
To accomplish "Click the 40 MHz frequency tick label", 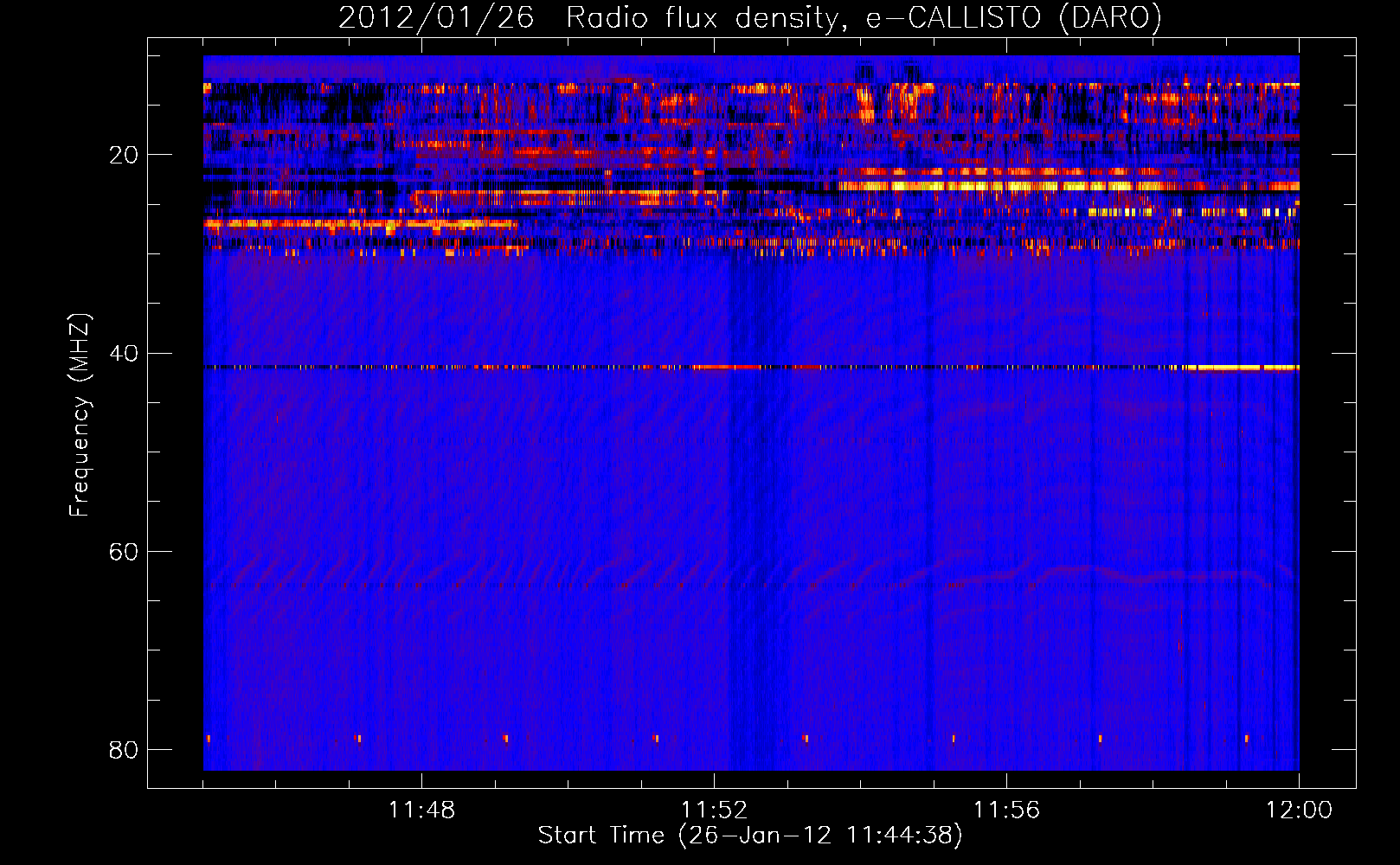I will (124, 353).
